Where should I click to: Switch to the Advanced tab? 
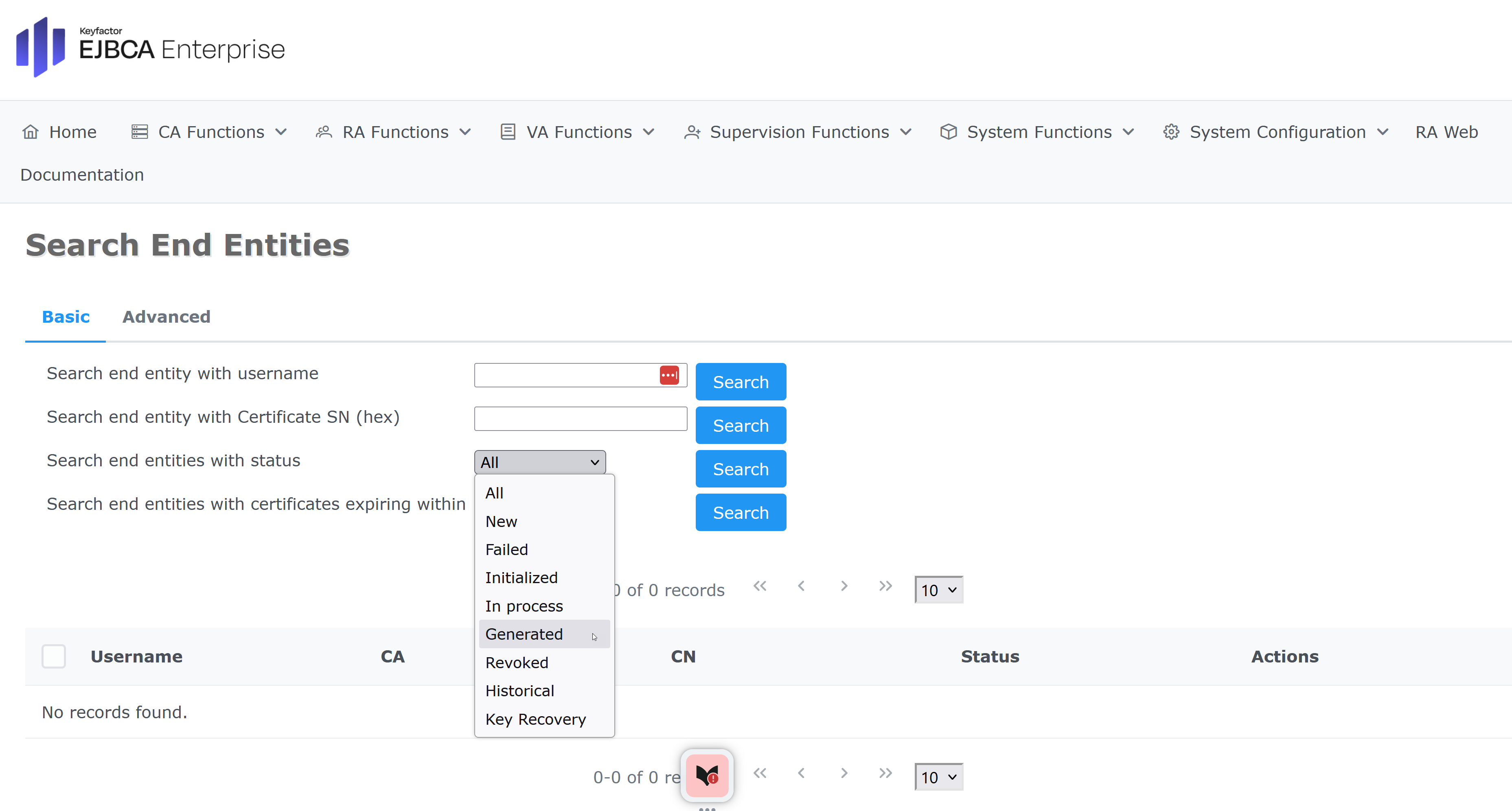point(166,317)
